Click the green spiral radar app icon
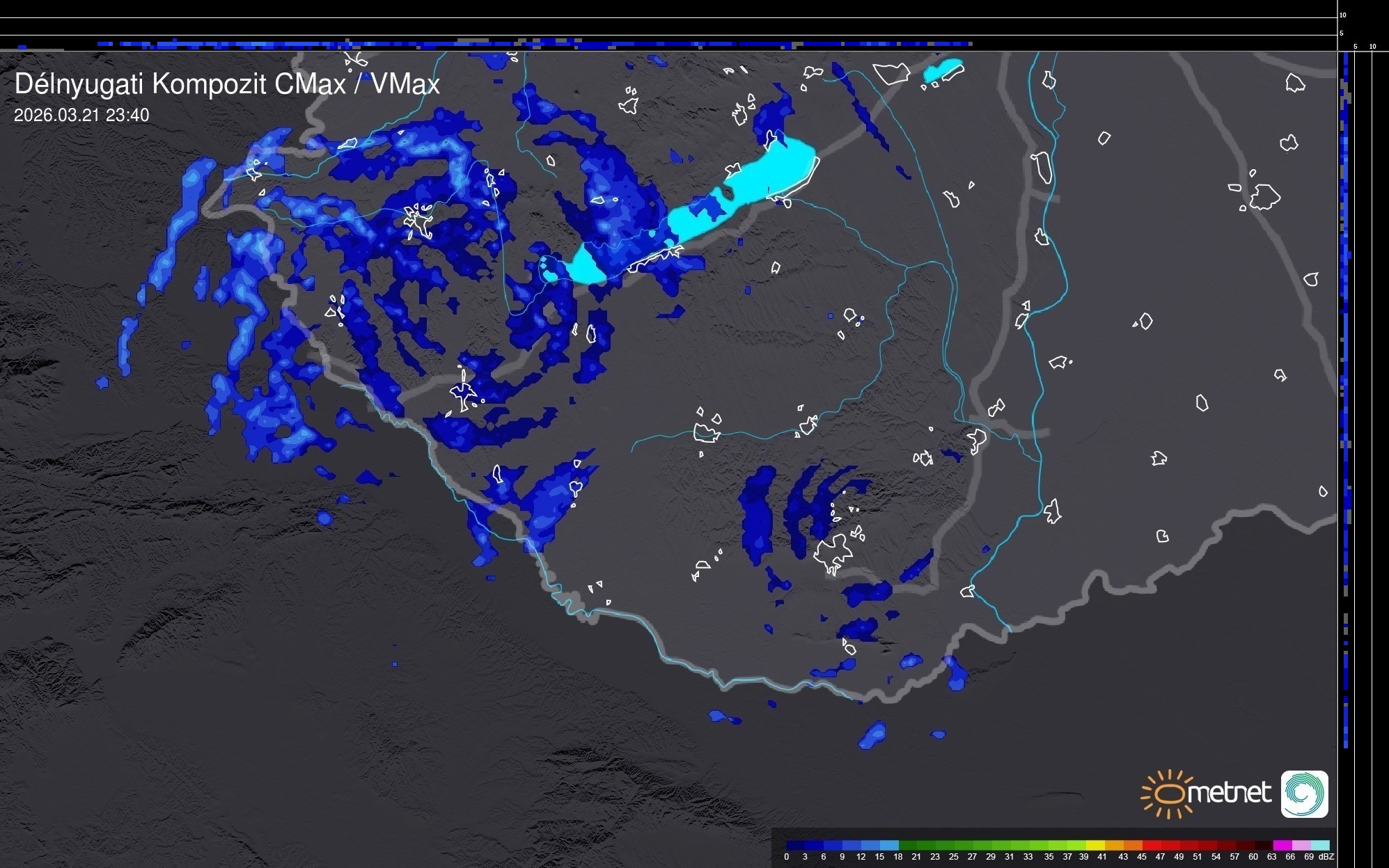 tap(1304, 794)
